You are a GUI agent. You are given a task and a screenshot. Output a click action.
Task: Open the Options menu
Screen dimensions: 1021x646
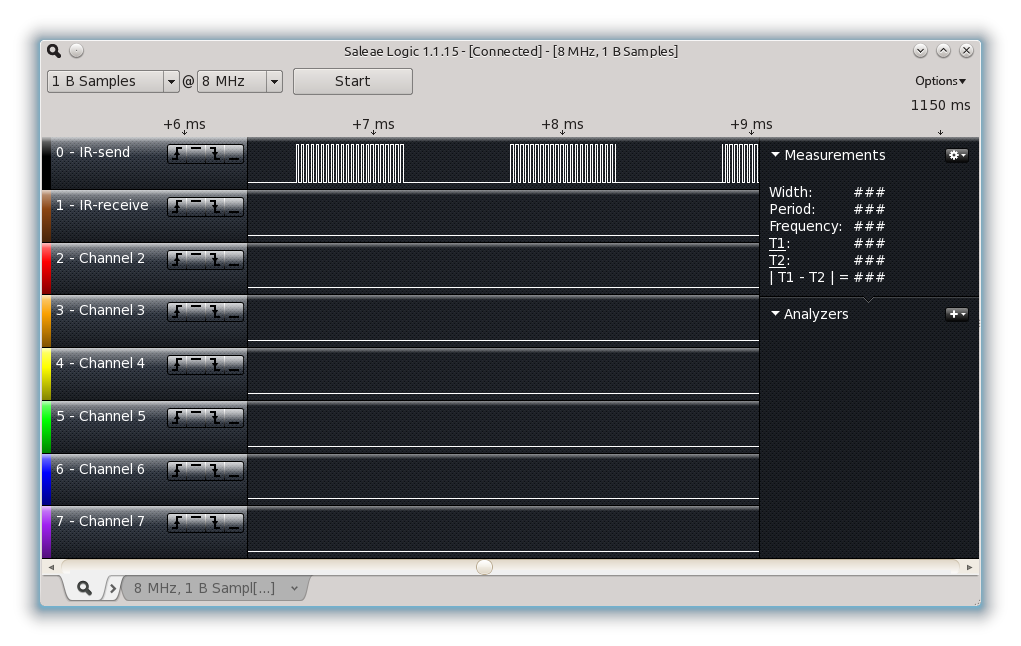point(940,81)
